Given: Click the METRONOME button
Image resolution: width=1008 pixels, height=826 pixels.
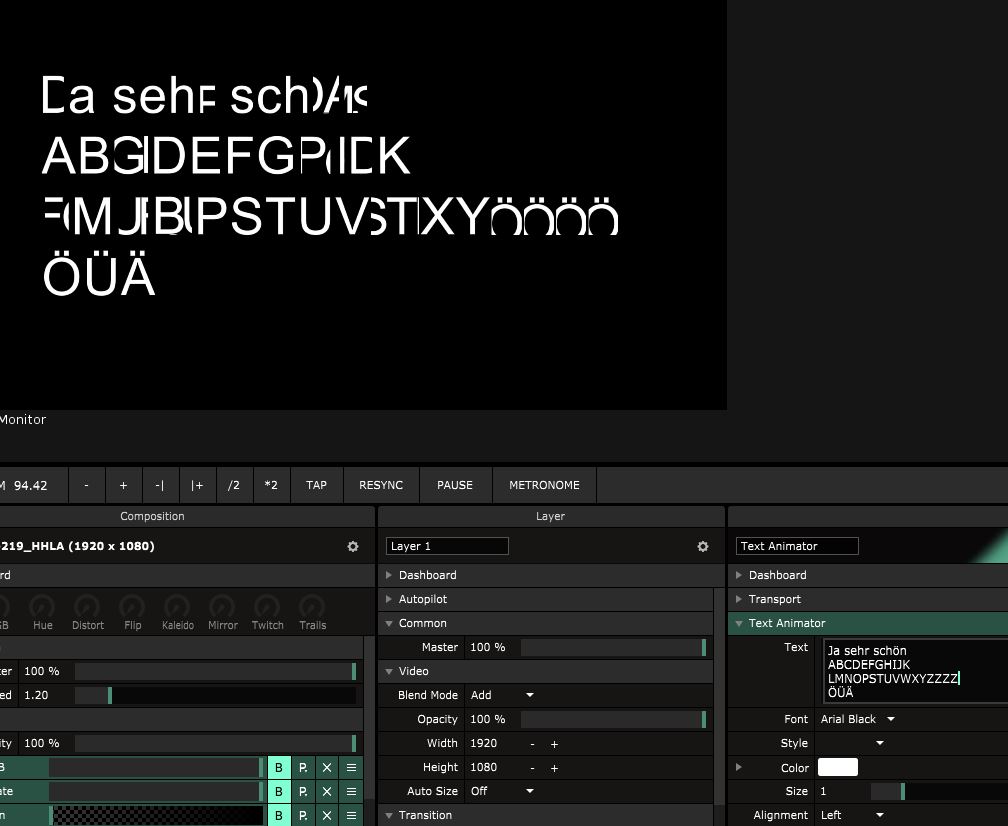Looking at the screenshot, I should [x=544, y=485].
